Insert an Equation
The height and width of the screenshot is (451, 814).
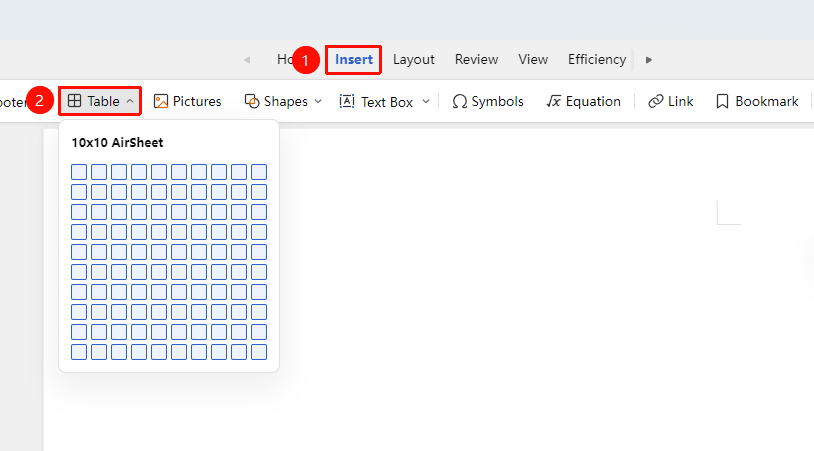[x=584, y=101]
